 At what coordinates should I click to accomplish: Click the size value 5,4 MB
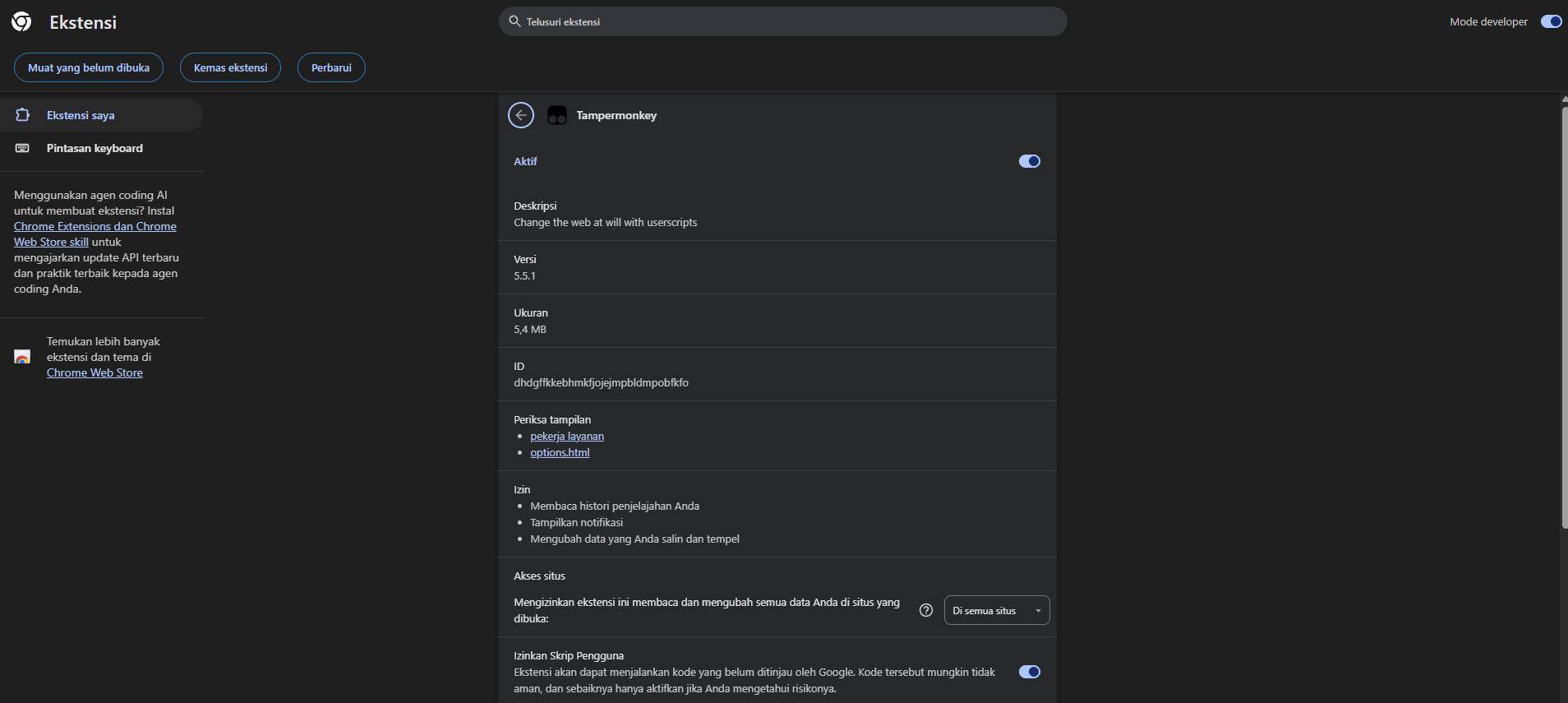[530, 330]
